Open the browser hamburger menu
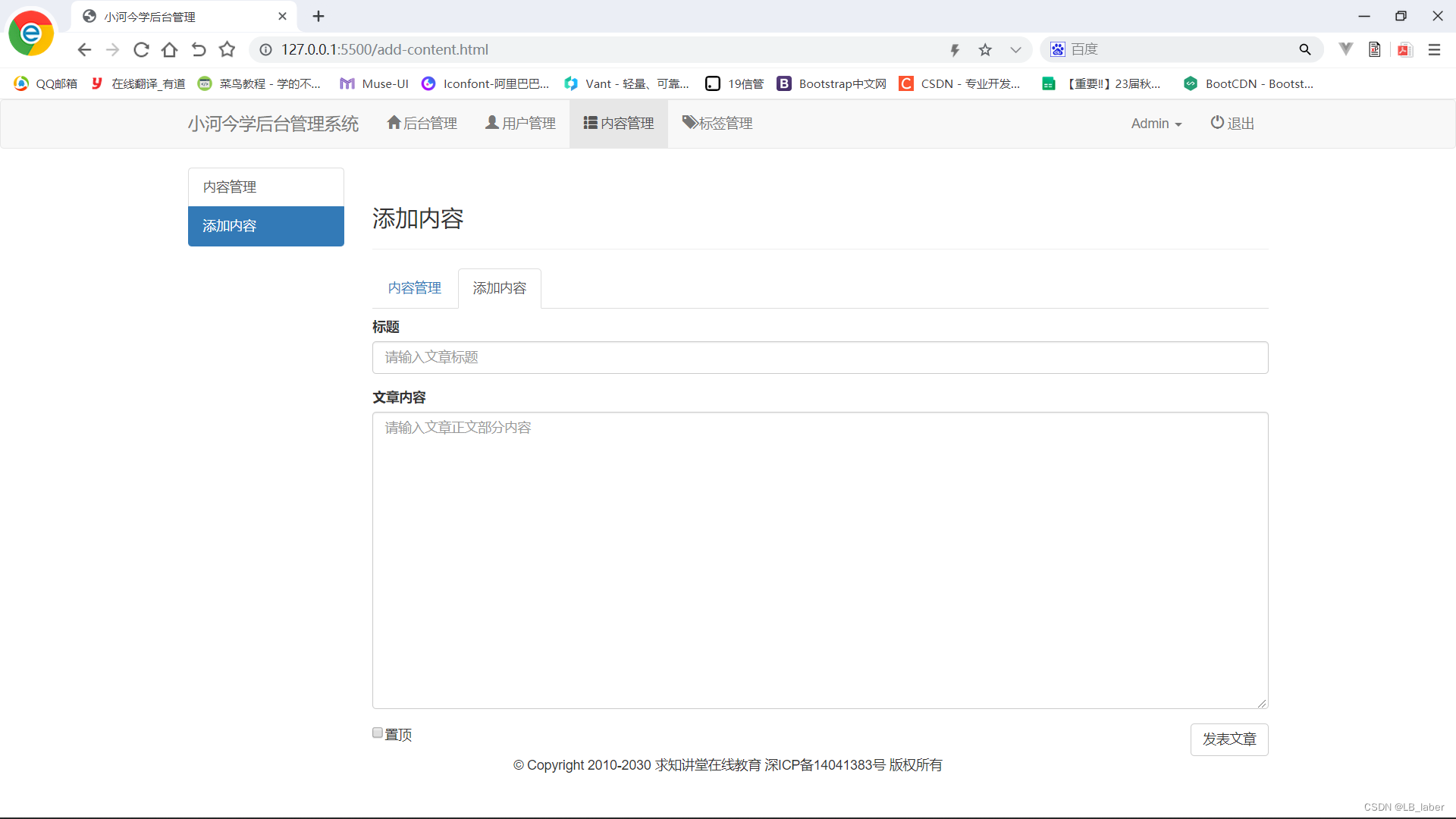Screen dimensions: 1456x819 click(1434, 49)
